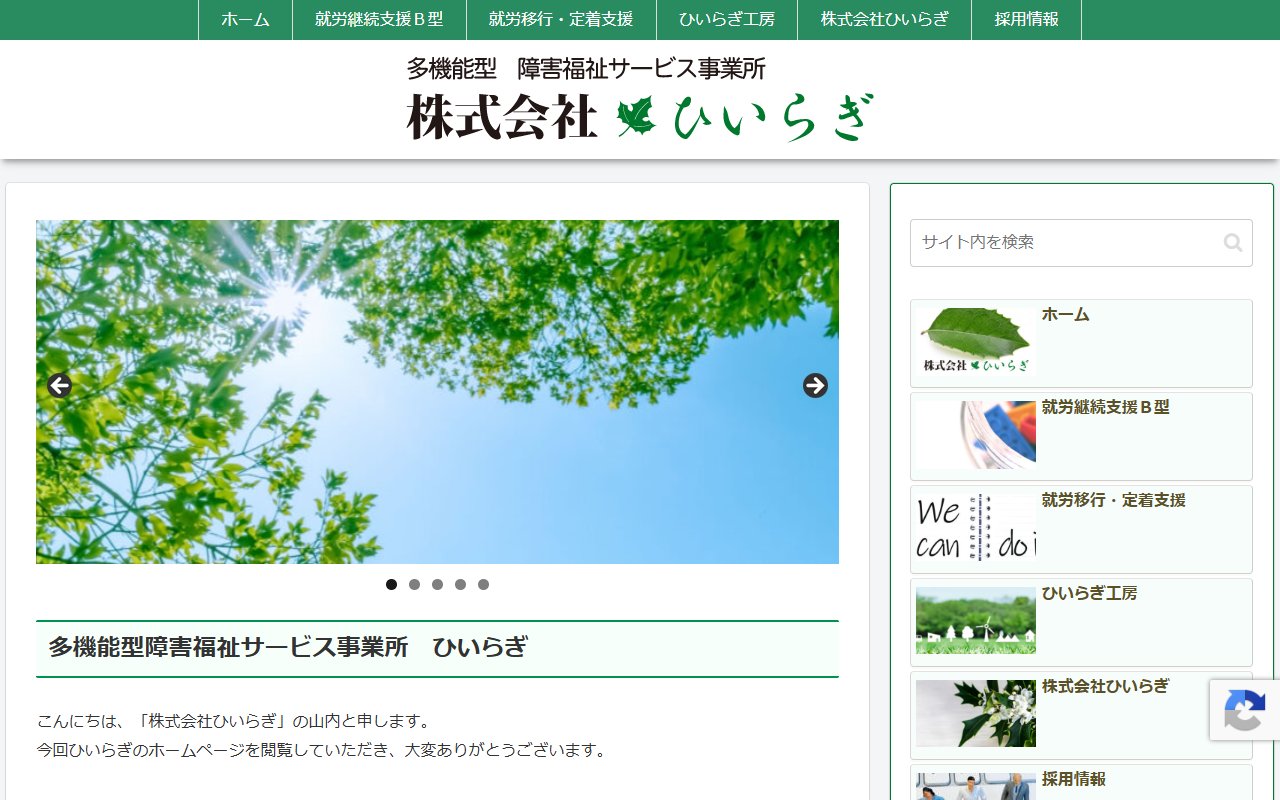Select 就労移行・定着支援 in the top menu
Viewport: 1280px width, 800px height.
pyautogui.click(x=561, y=20)
